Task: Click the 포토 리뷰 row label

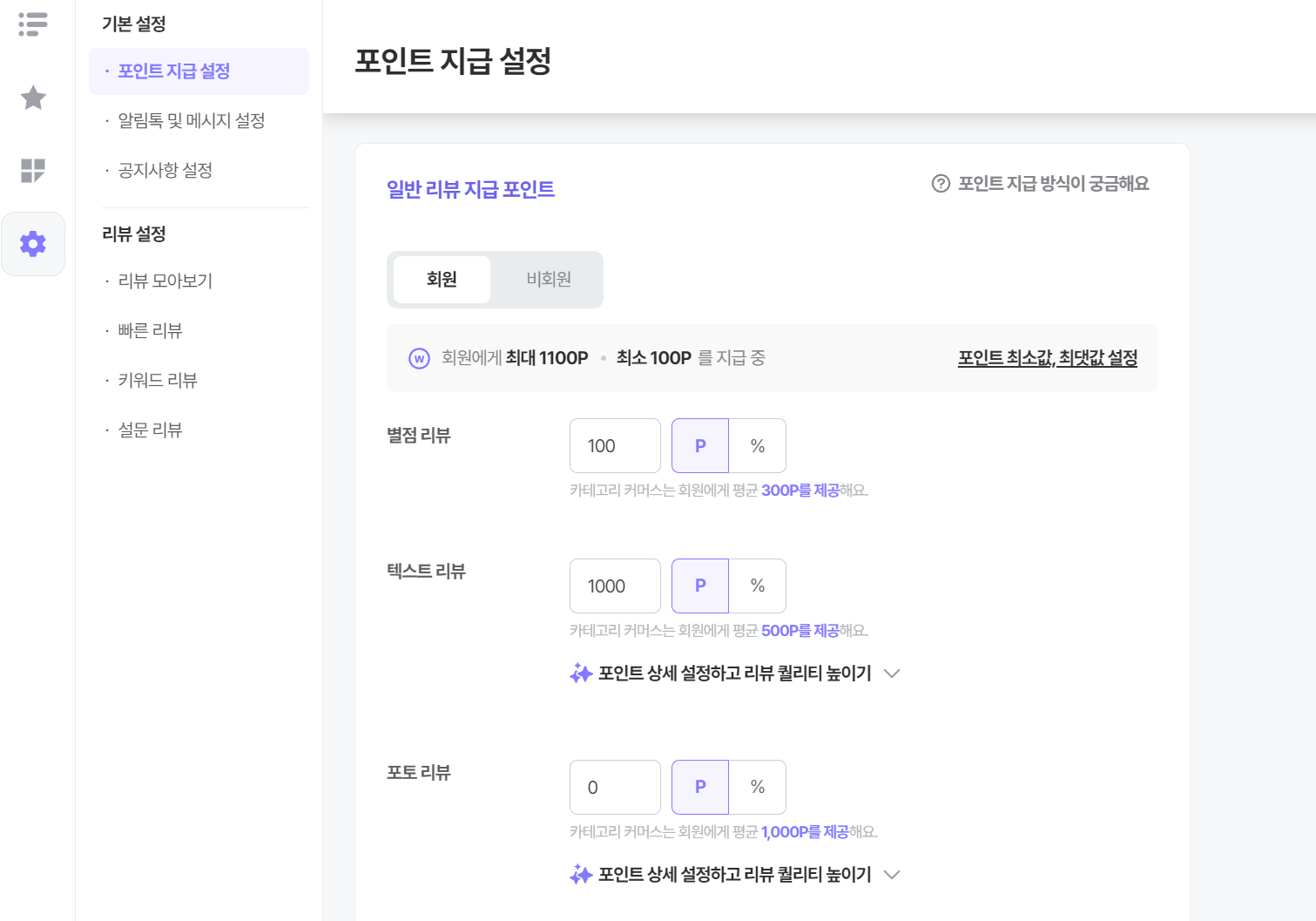Action: click(x=419, y=773)
